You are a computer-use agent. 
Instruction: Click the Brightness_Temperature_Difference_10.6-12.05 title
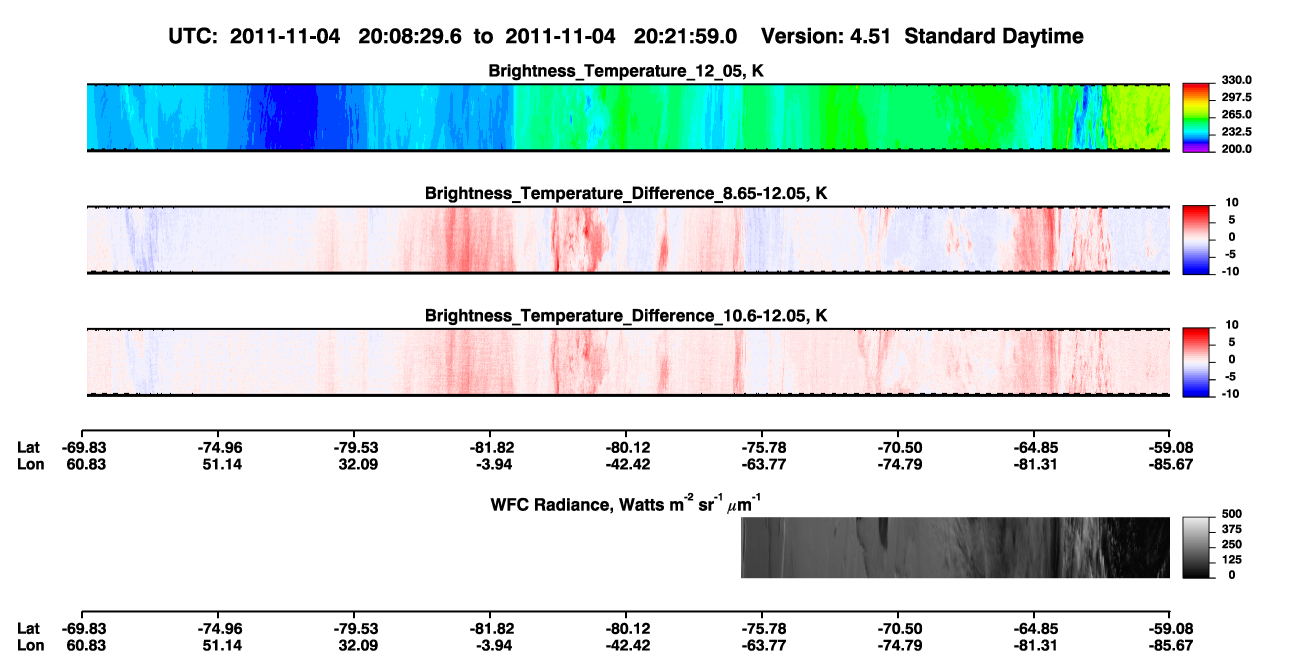(627, 316)
